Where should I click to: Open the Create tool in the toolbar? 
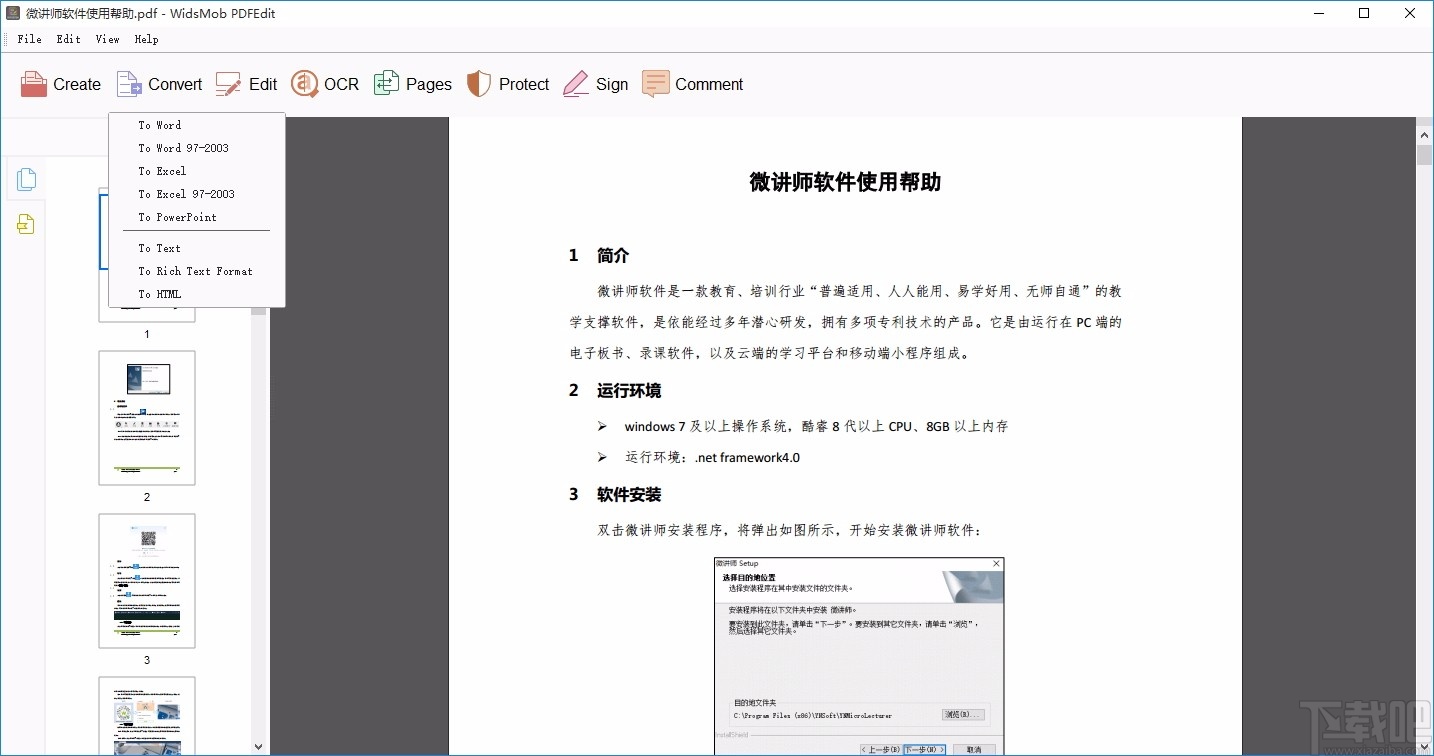[x=60, y=84]
